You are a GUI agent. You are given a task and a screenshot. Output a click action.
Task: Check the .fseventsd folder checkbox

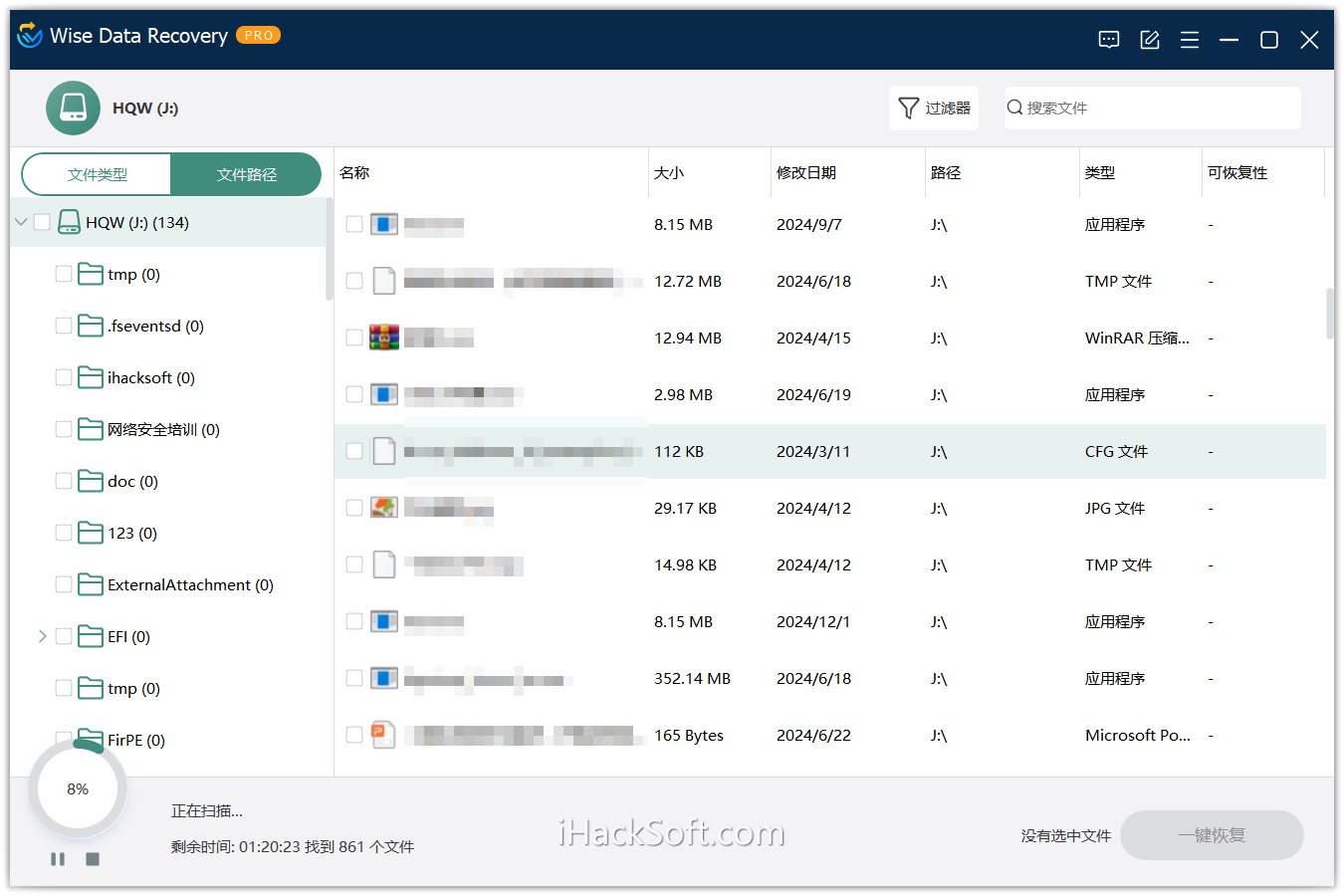[64, 326]
